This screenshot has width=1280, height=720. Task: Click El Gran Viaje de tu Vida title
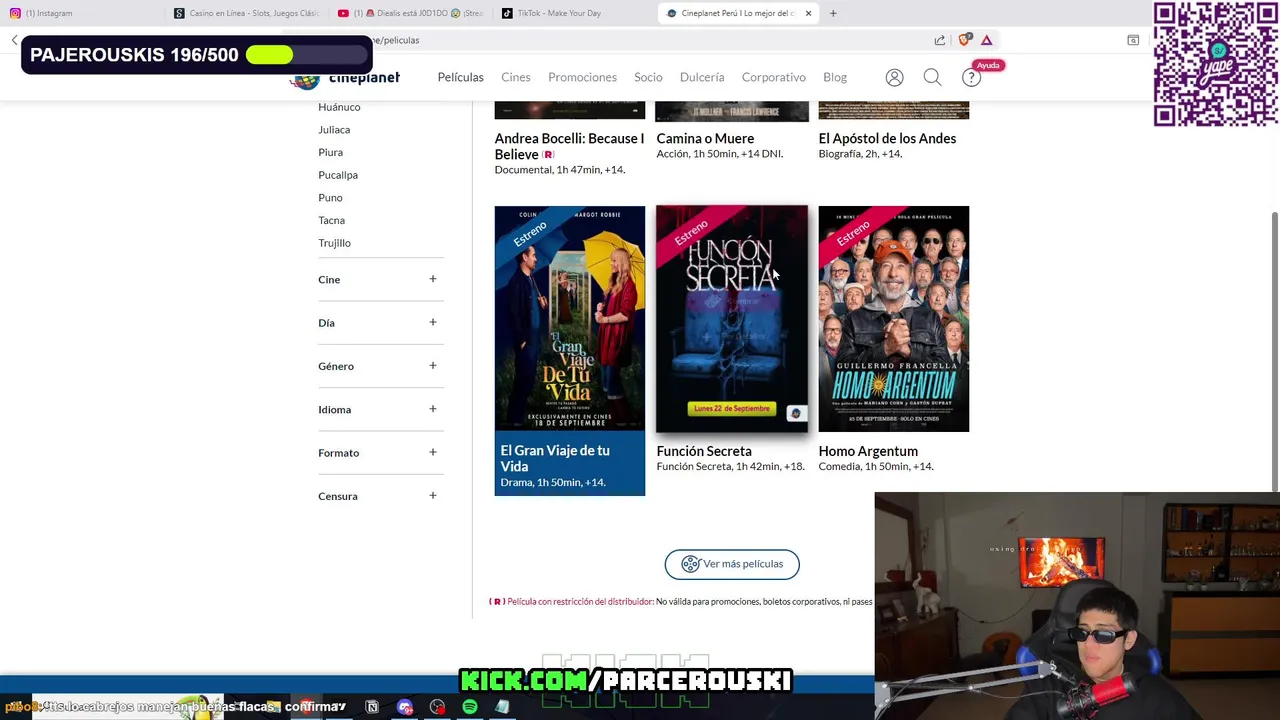tap(555, 458)
